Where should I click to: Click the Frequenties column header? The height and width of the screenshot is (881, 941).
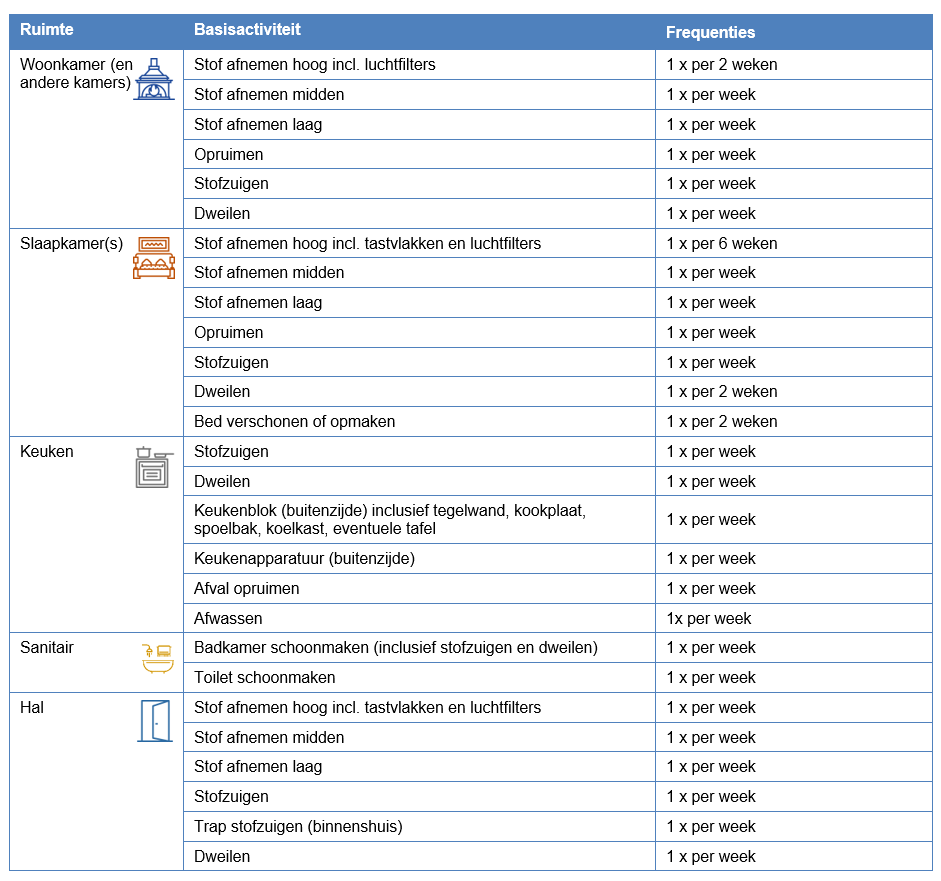pos(710,32)
